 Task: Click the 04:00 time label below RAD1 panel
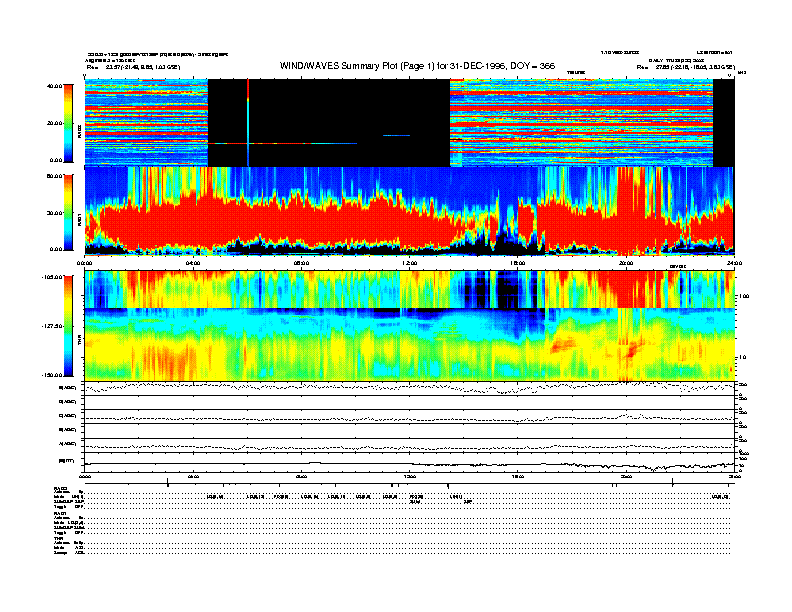(x=193, y=263)
